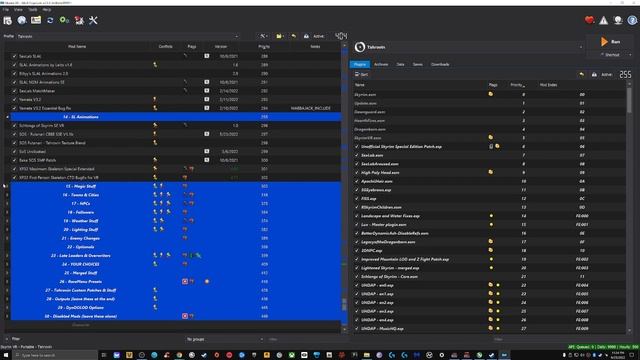Expand the 18 - Followers separator arrow
The width and height of the screenshot is (640, 360).
pyautogui.click(x=7, y=212)
